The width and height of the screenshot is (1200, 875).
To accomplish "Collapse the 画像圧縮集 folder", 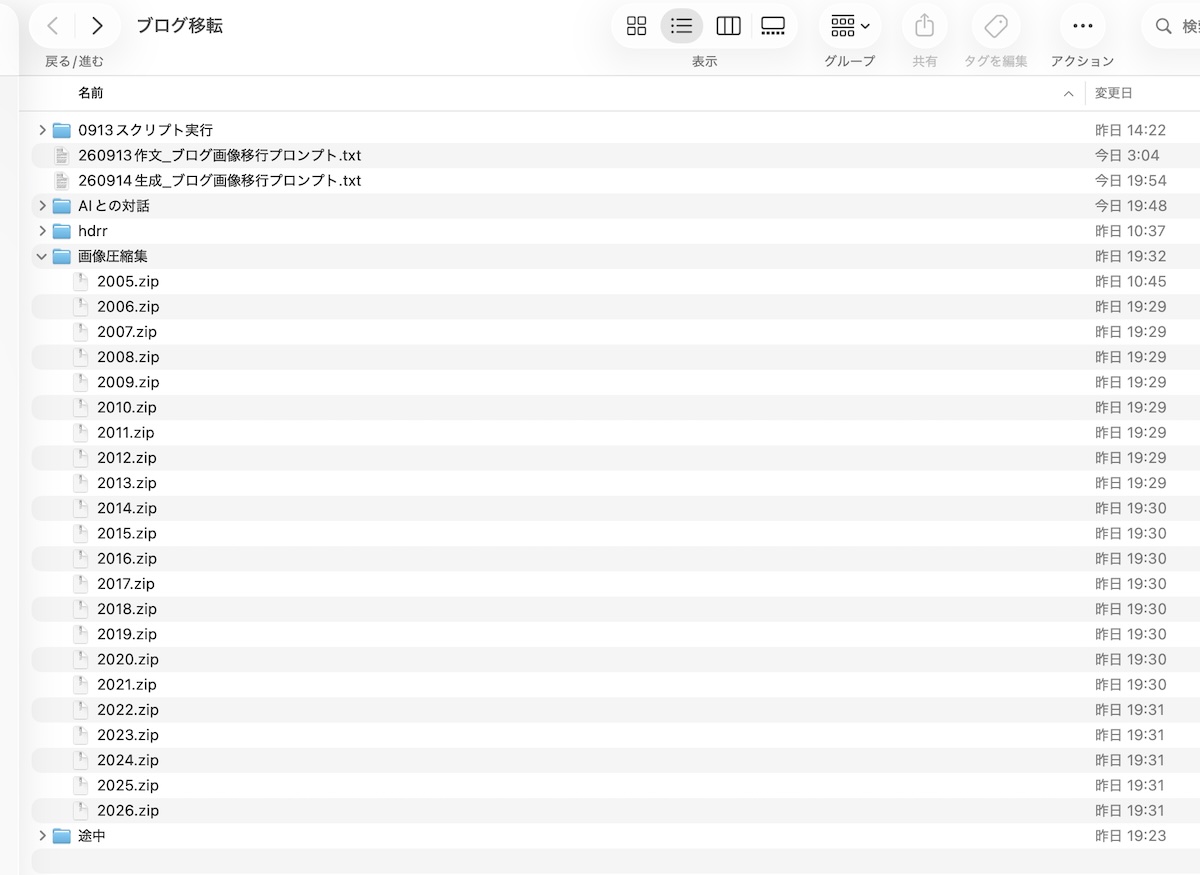I will 42,256.
